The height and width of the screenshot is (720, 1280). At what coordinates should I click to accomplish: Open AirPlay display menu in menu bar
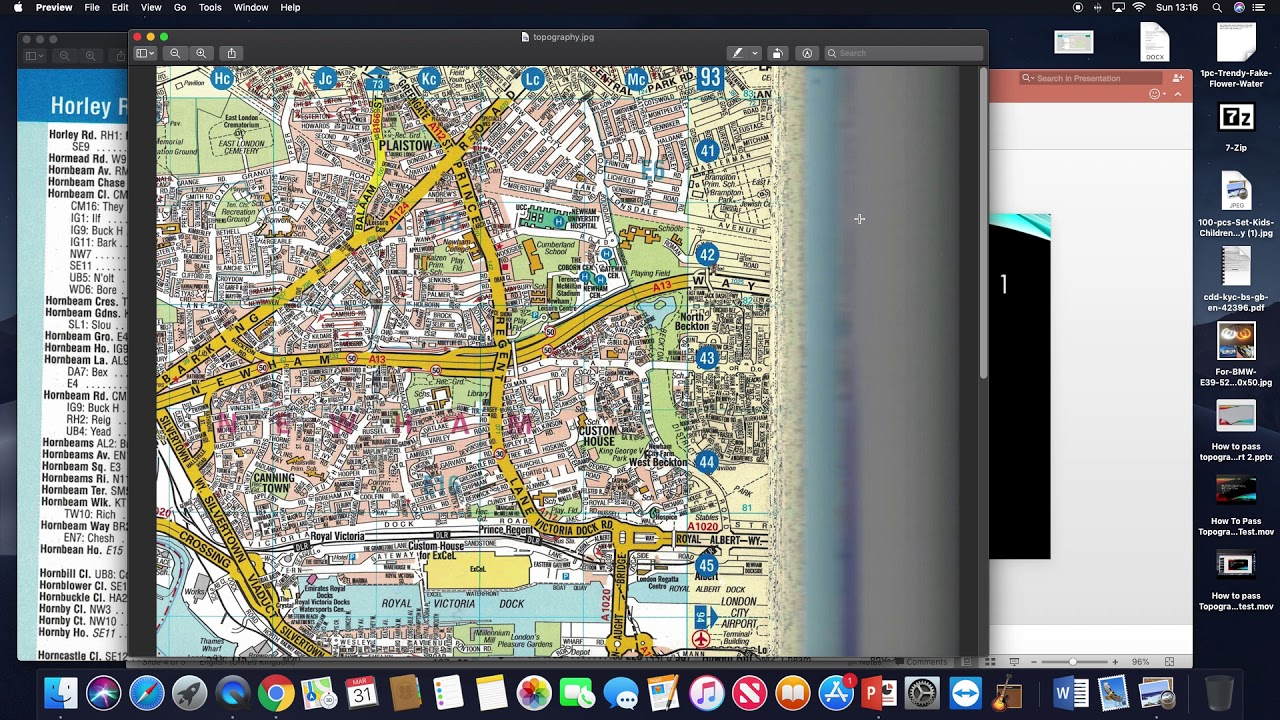[1119, 7]
